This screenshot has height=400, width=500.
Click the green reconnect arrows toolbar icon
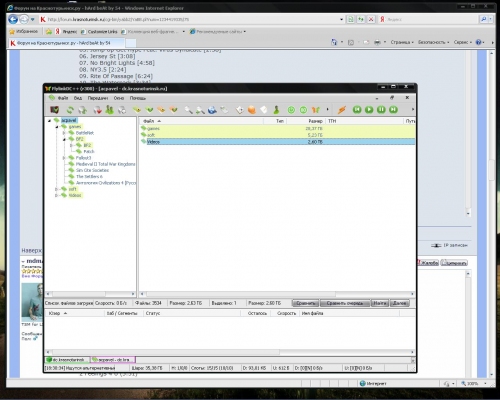pos(70,110)
